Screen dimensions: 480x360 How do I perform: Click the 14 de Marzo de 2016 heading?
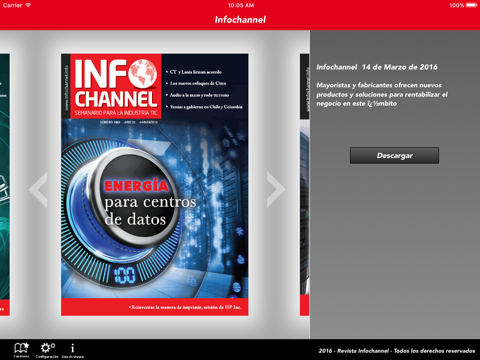[x=400, y=67]
